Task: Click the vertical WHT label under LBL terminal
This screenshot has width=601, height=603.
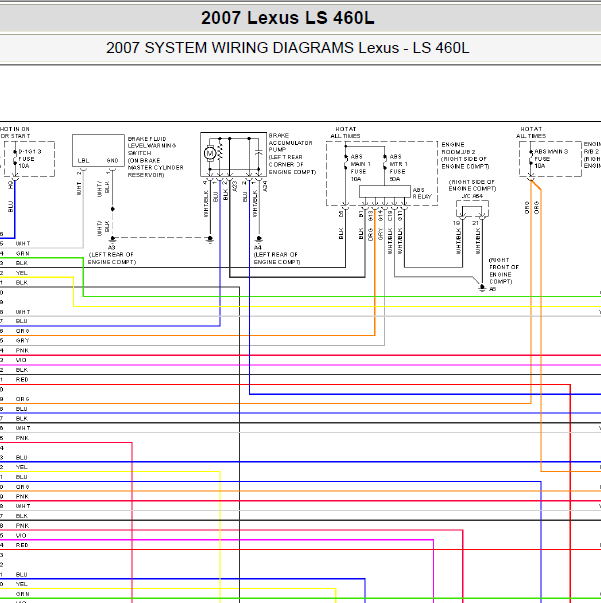Action: click(79, 188)
